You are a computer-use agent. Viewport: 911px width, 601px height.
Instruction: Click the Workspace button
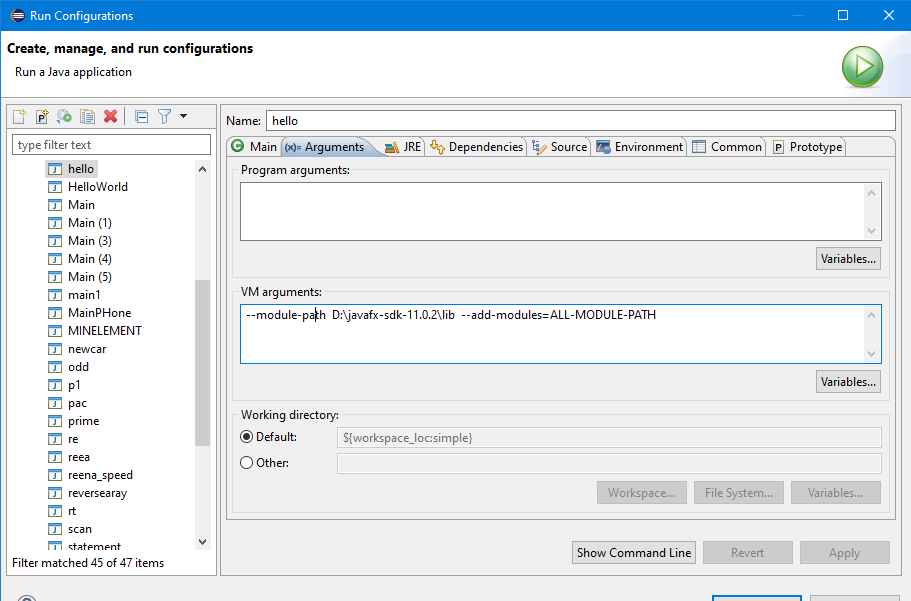coord(641,492)
